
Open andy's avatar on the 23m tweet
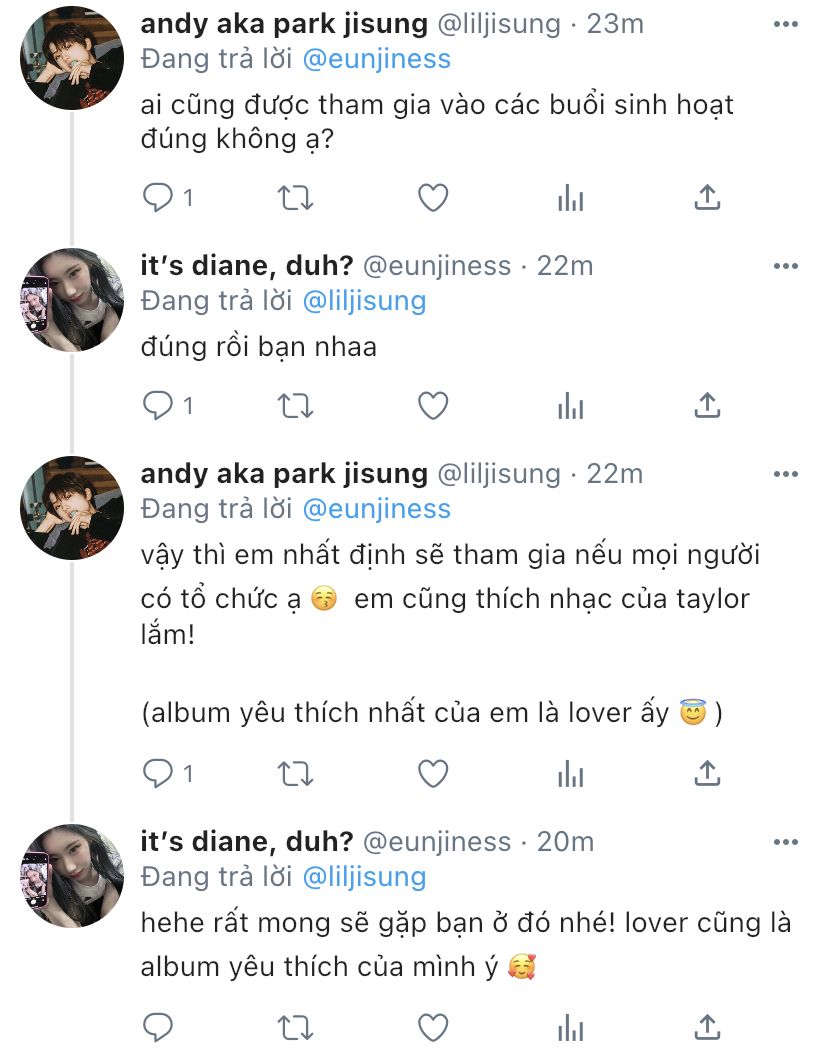tap(72, 58)
